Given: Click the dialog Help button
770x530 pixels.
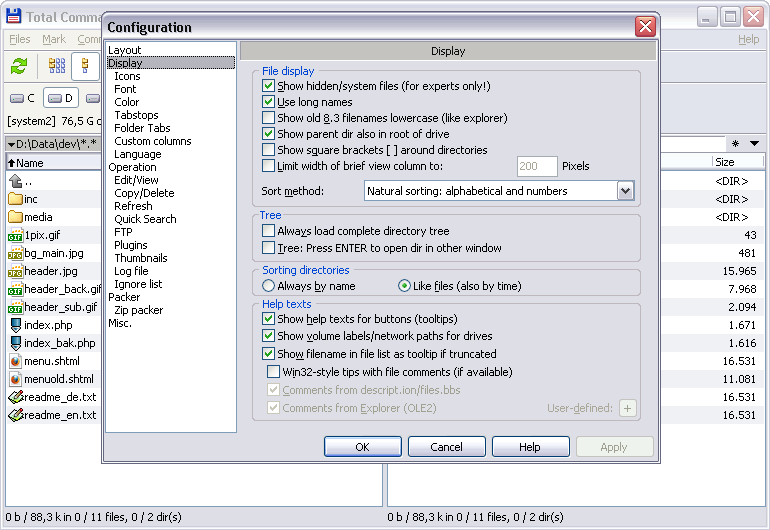Looking at the screenshot, I should click(x=530, y=447).
